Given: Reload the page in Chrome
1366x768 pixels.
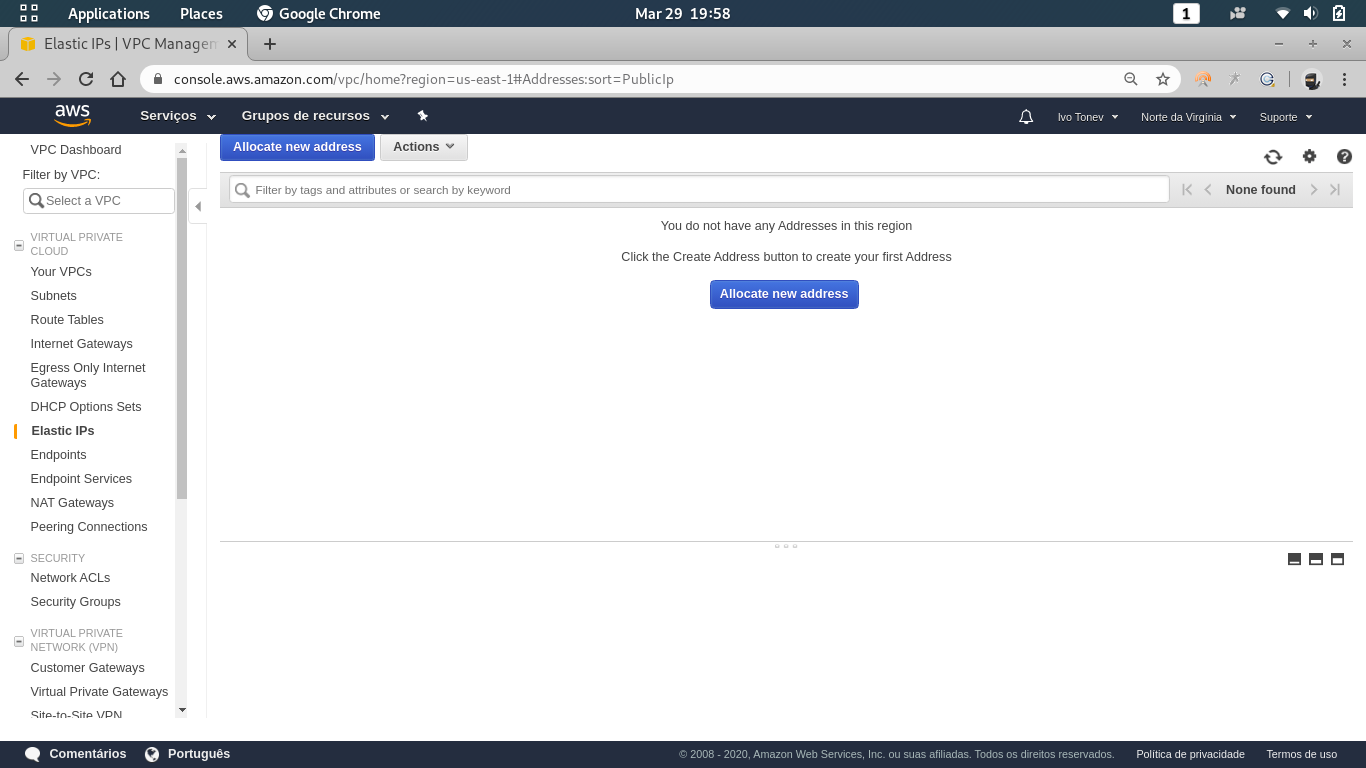Looking at the screenshot, I should point(86,79).
